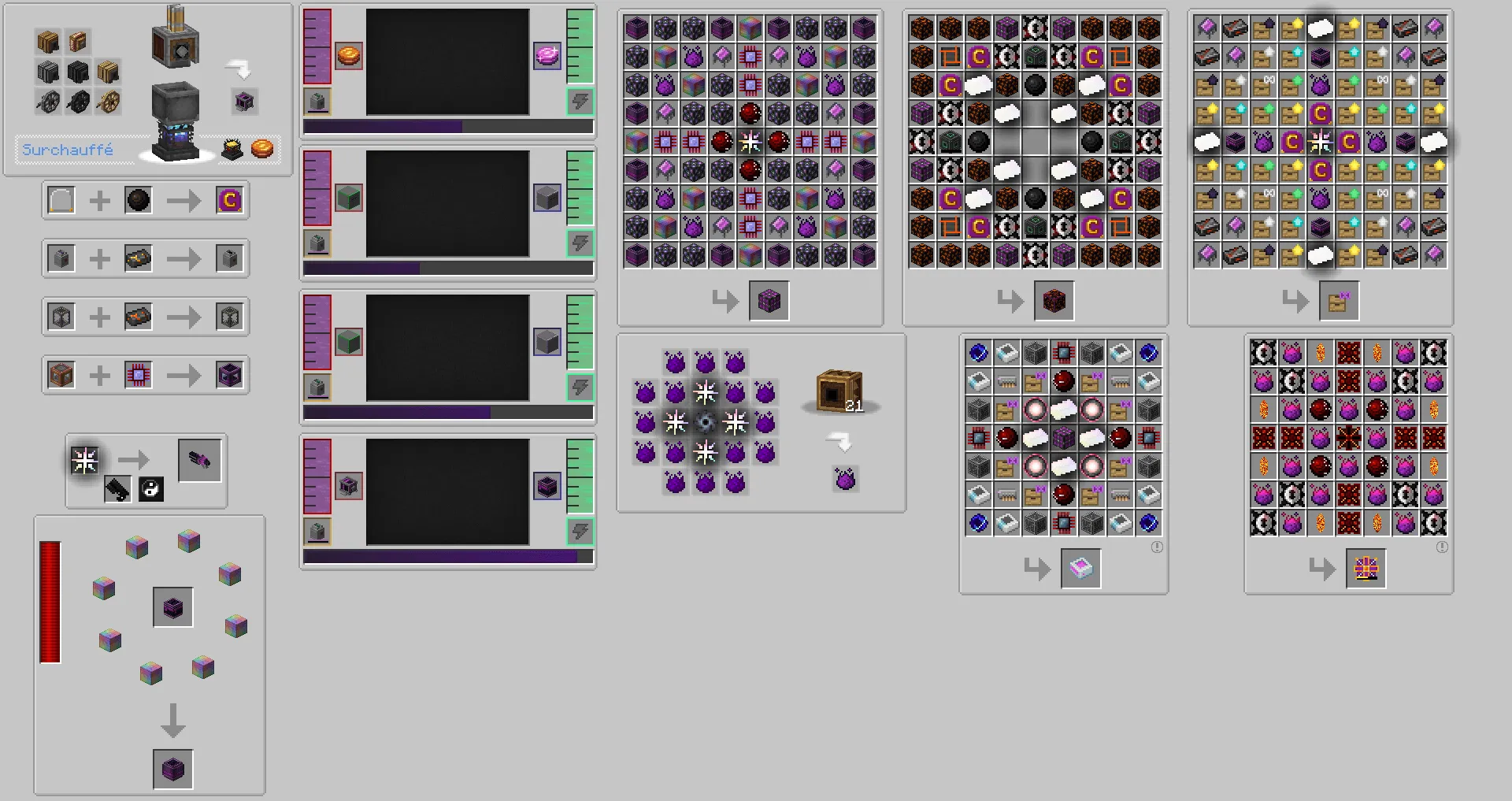The image size is (1512, 801).
Task: Click the purple energy gauge beside the orange disc
Action: click(x=317, y=46)
